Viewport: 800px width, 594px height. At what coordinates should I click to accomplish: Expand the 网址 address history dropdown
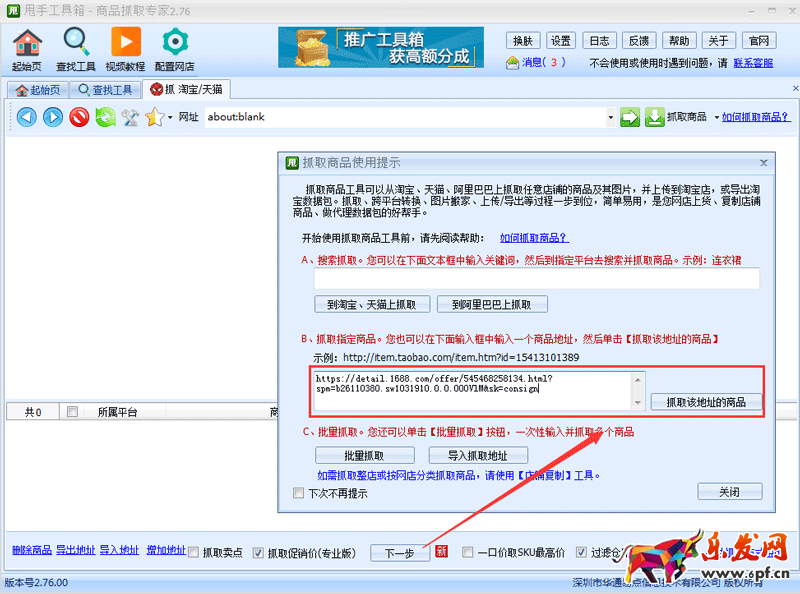click(x=610, y=117)
